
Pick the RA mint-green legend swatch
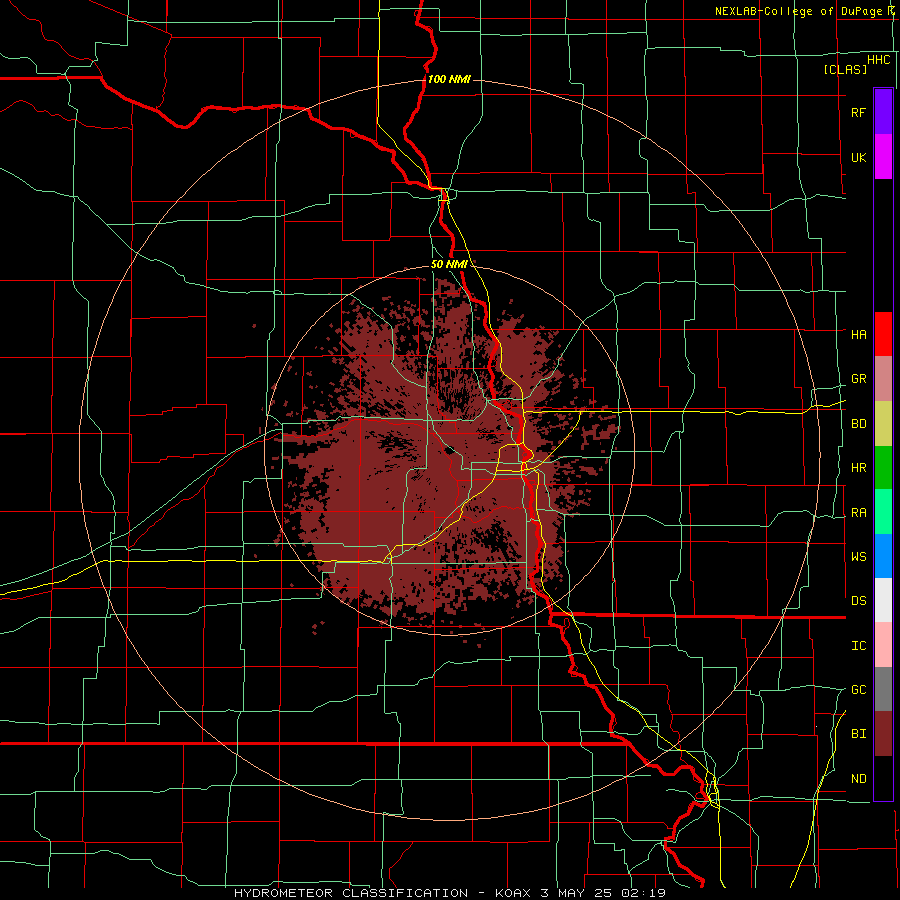883,512
